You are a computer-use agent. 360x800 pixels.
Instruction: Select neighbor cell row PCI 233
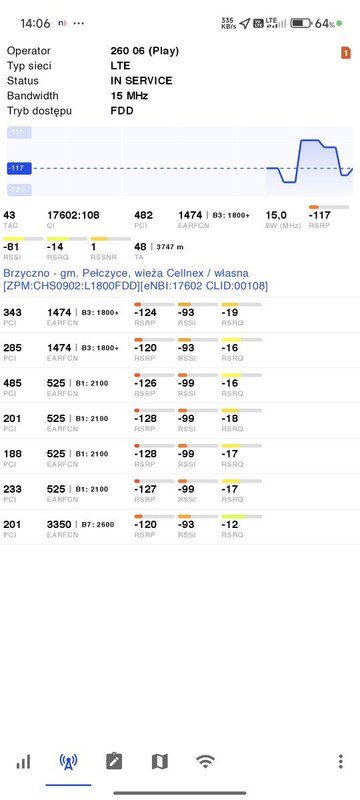(x=180, y=491)
